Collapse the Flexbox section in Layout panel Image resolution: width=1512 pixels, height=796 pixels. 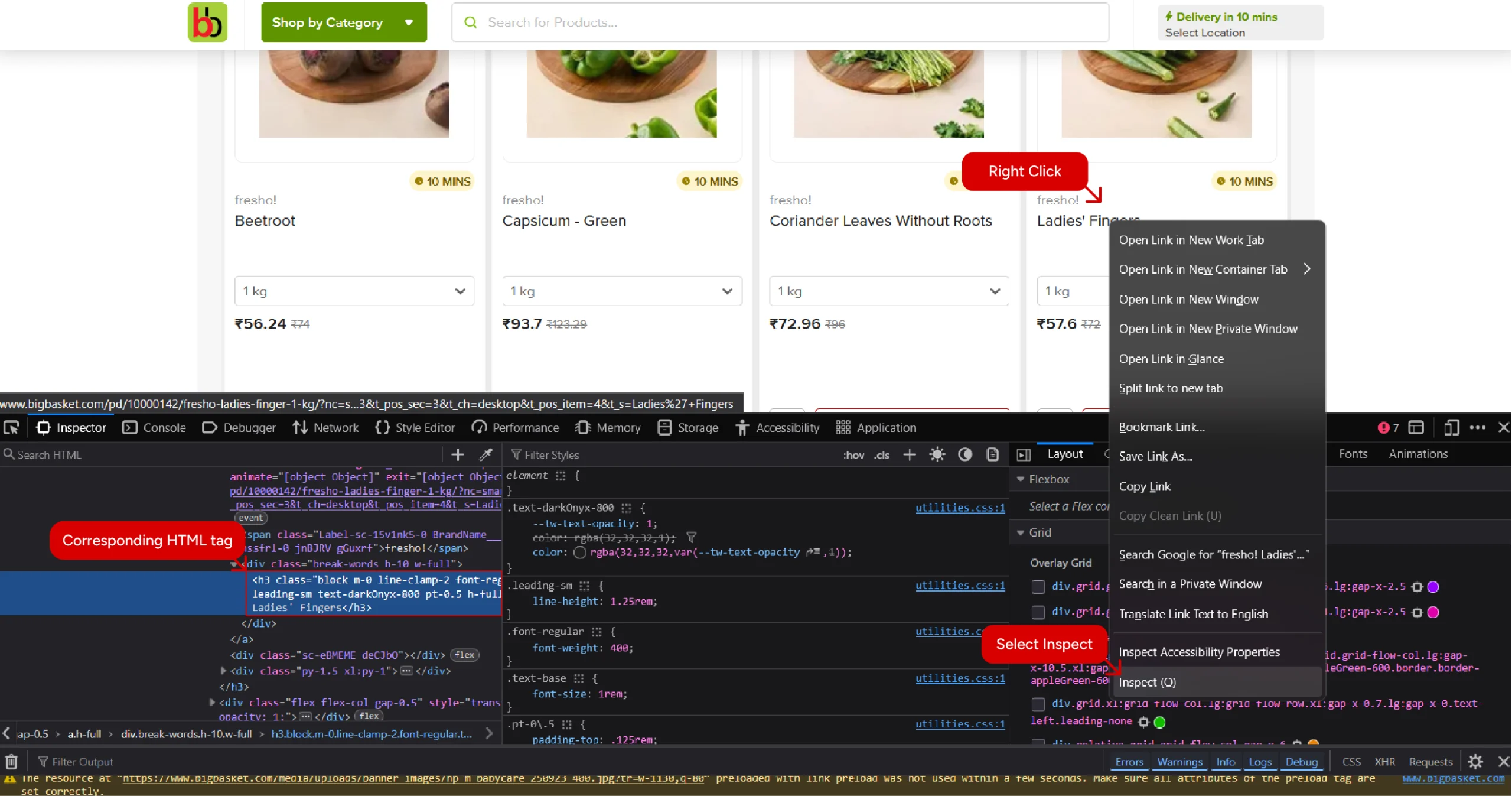point(1021,479)
